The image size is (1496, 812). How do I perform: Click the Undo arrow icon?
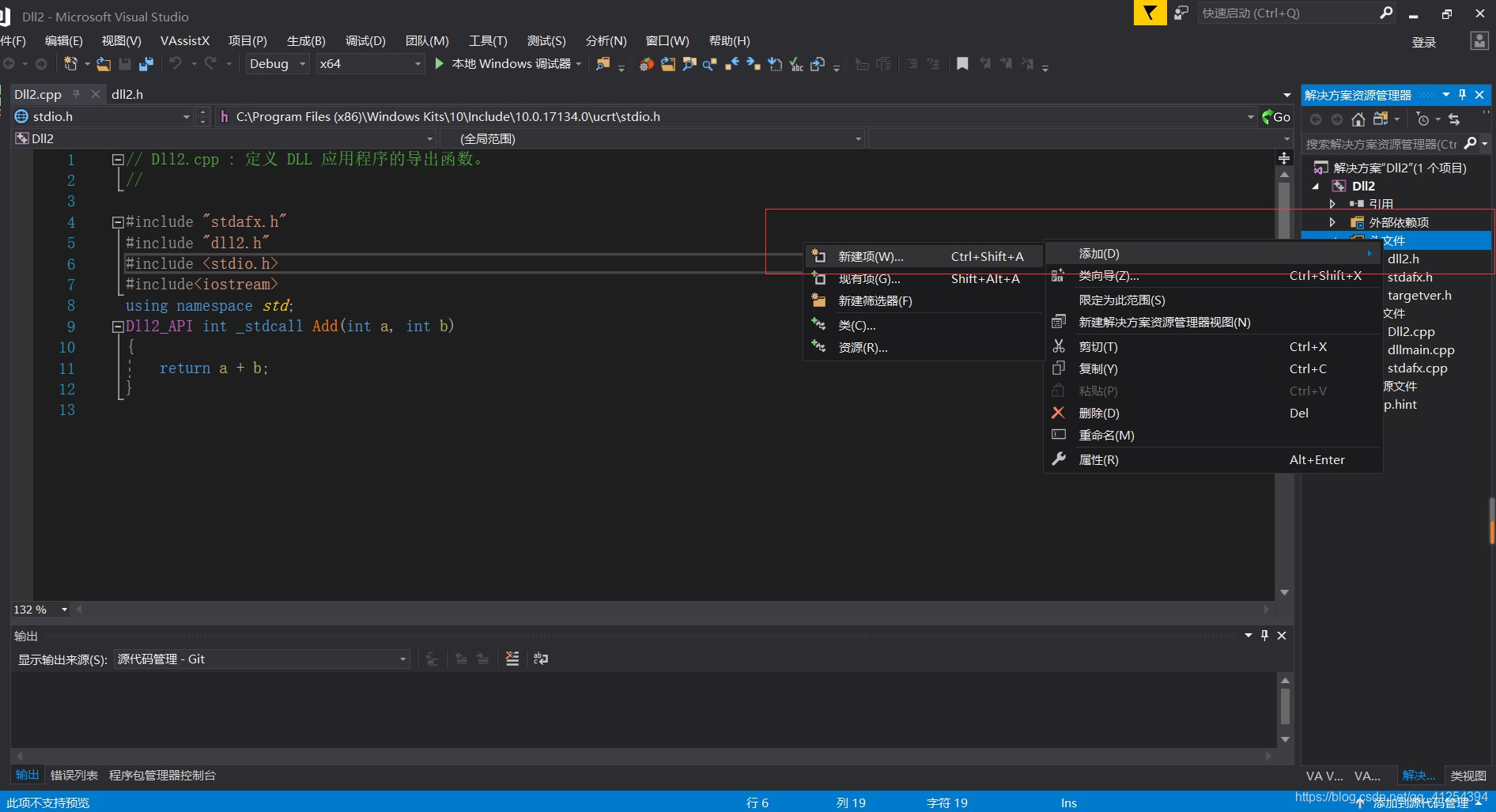click(x=176, y=63)
